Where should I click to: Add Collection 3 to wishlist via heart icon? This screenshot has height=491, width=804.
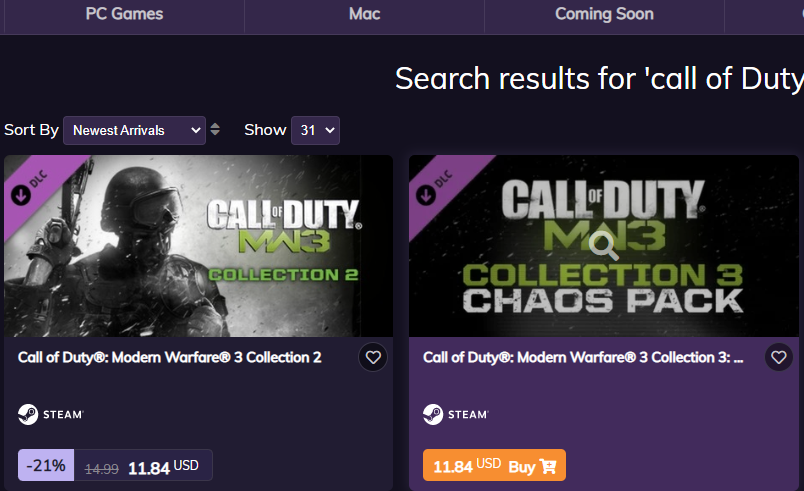coord(778,357)
